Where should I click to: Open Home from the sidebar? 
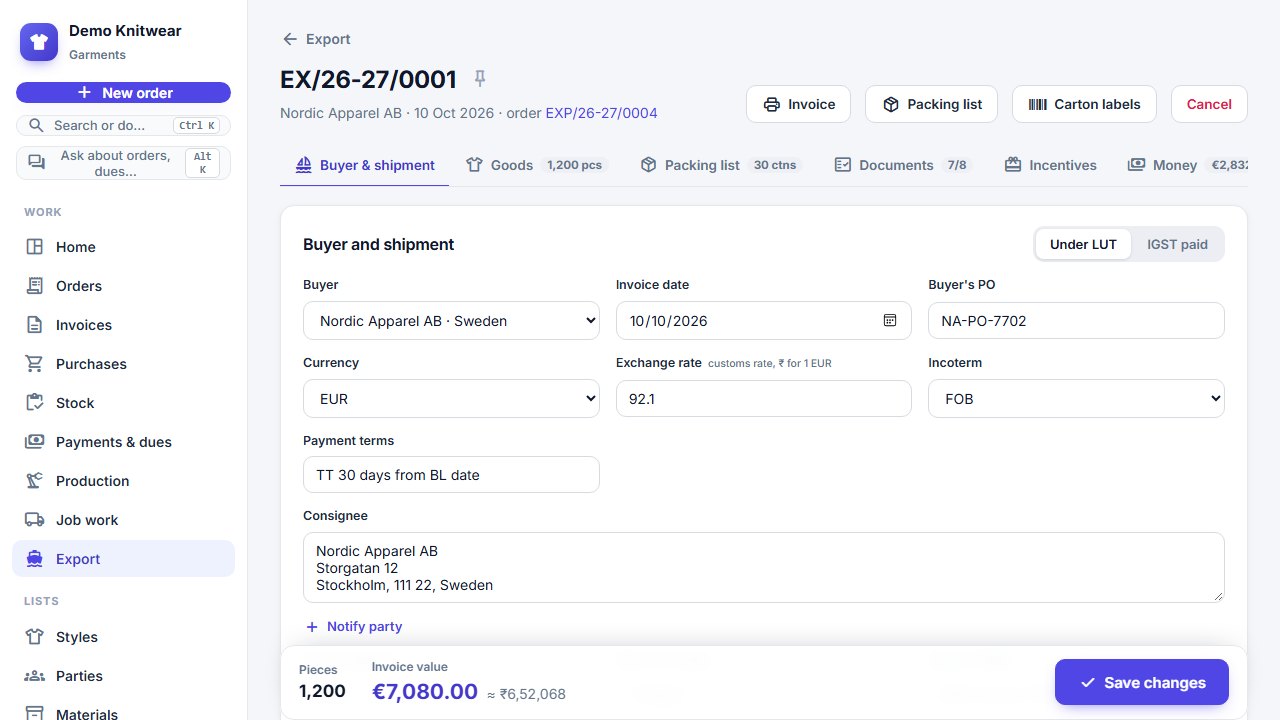[123, 247]
